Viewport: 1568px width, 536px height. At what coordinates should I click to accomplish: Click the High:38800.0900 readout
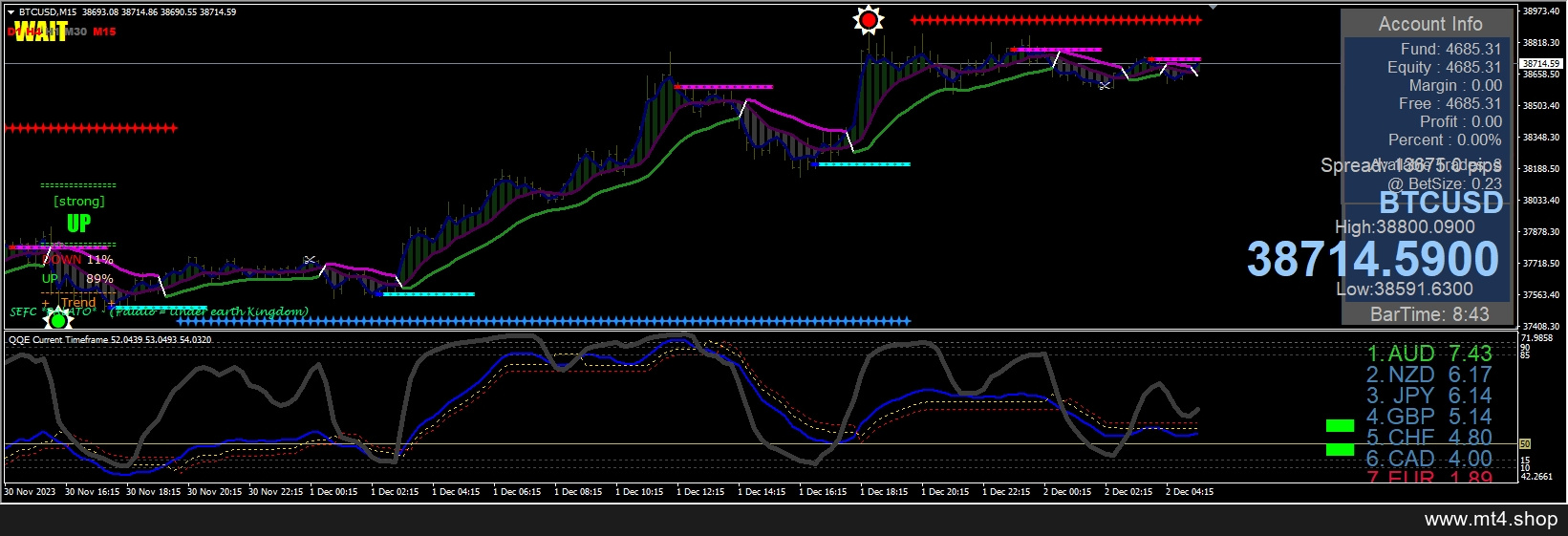point(1404,226)
